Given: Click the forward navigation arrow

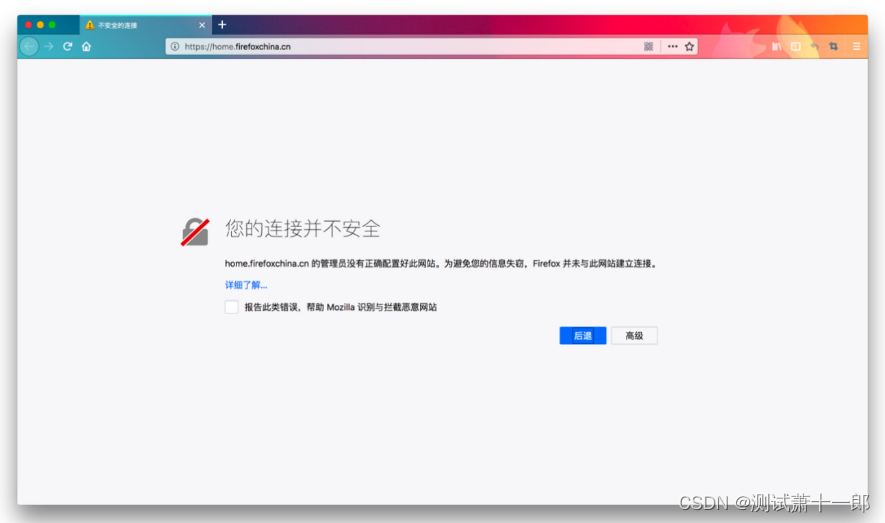Looking at the screenshot, I should [49, 46].
